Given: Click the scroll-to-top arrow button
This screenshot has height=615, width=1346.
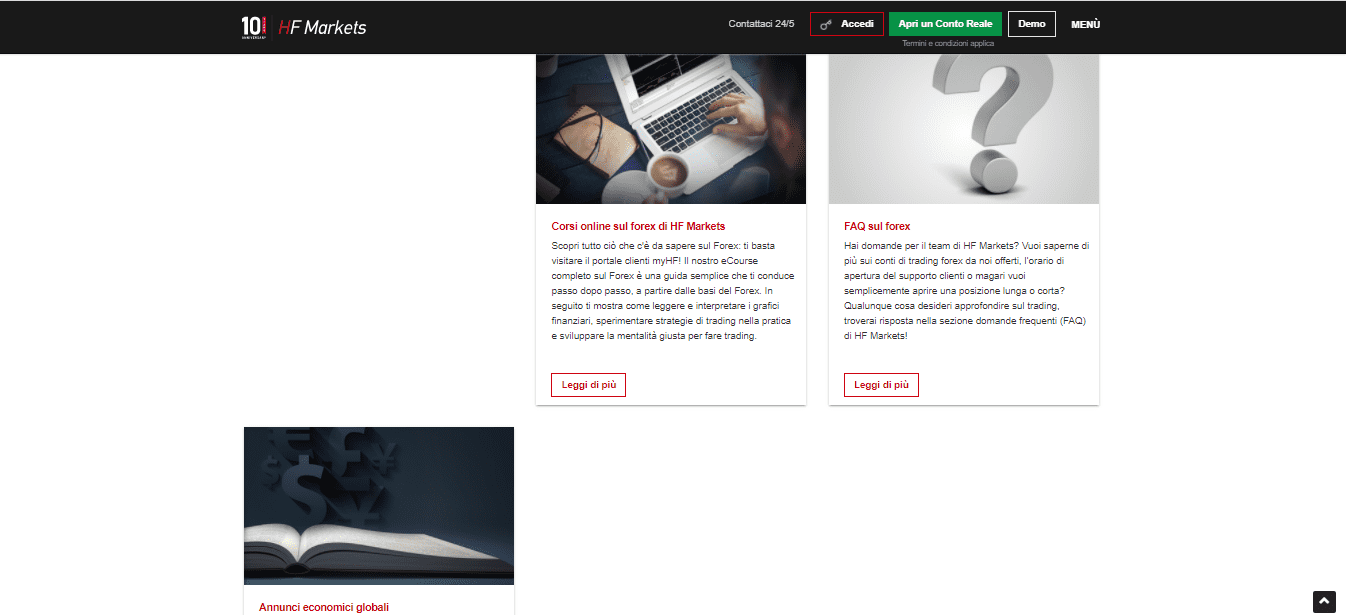Looking at the screenshot, I should (x=1324, y=601).
